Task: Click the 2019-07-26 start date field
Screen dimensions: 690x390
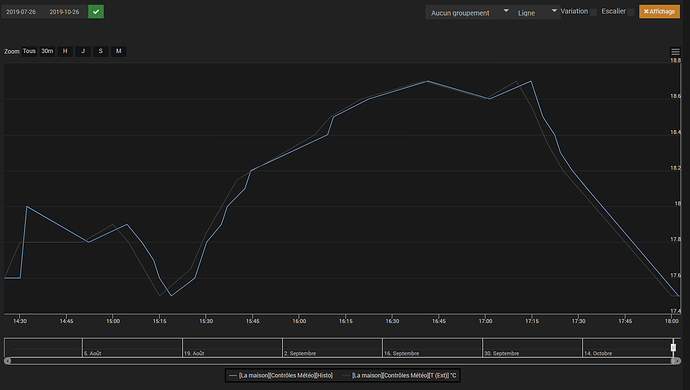Action: pyautogui.click(x=21, y=12)
